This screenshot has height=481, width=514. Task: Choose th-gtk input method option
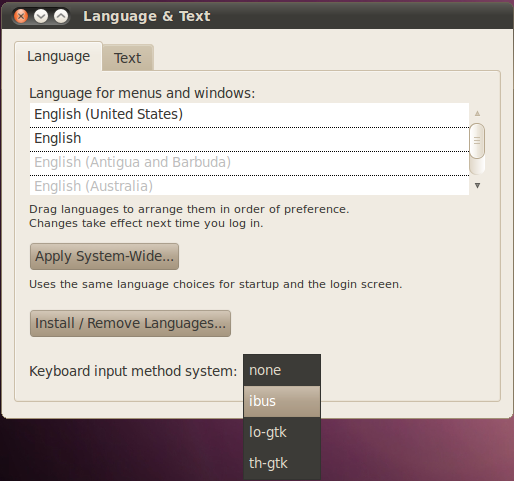[282, 463]
